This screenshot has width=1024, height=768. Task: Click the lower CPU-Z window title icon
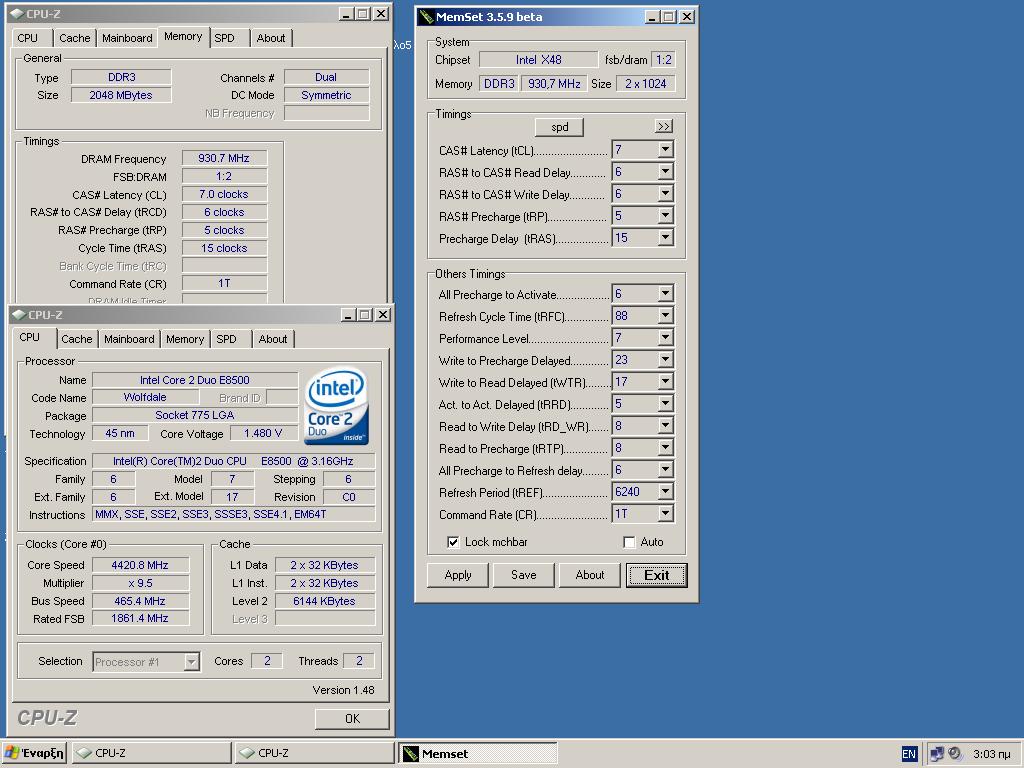click(19, 315)
